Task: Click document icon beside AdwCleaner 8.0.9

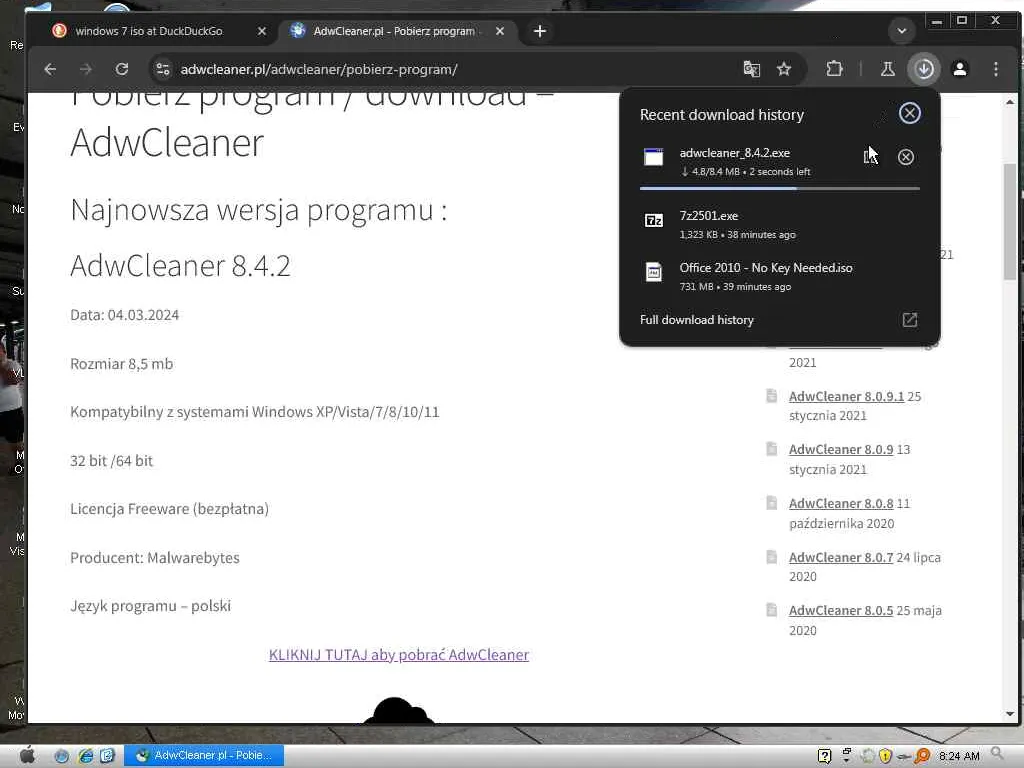Action: (771, 449)
